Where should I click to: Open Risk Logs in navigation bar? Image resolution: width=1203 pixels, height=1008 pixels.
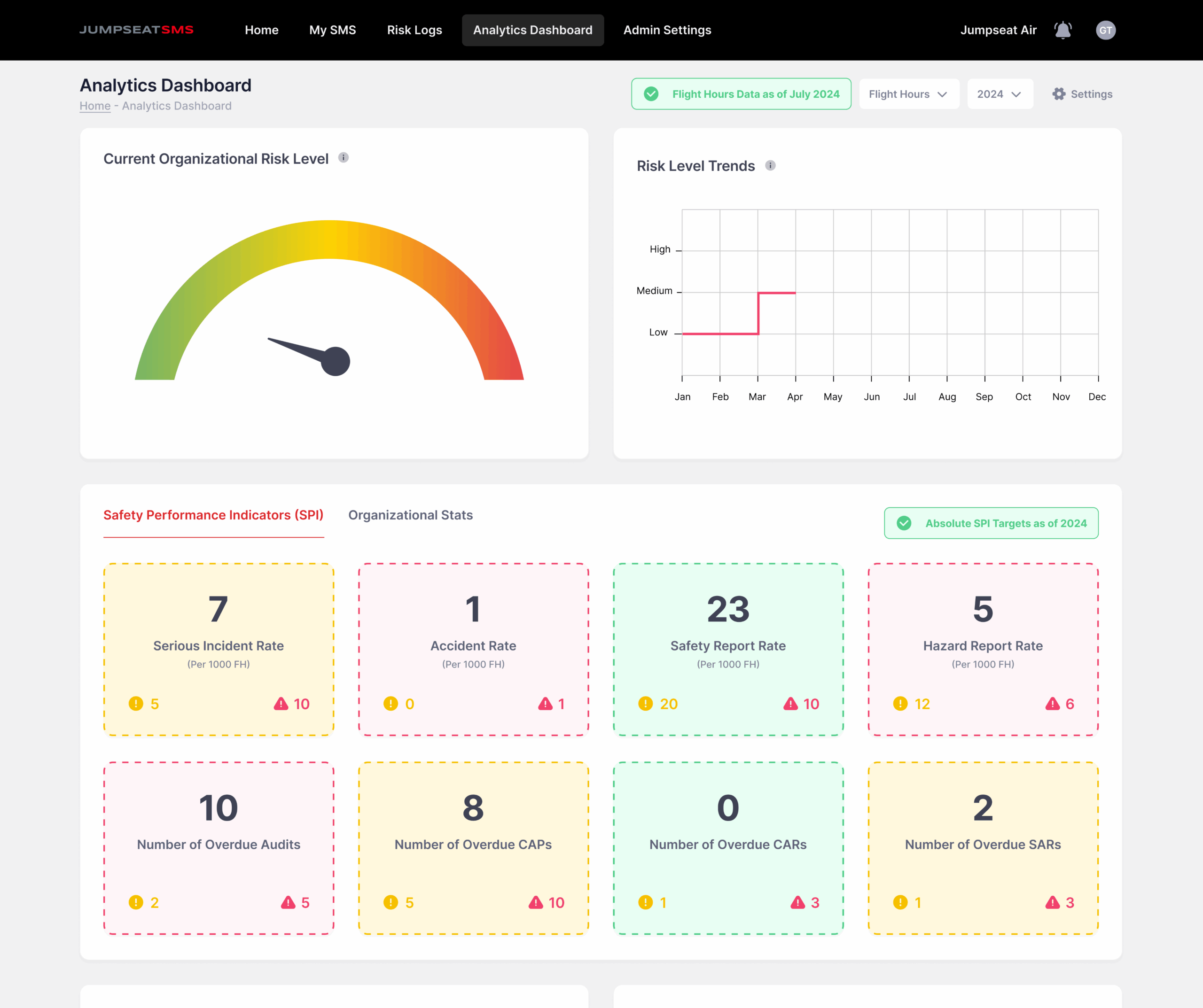pos(414,30)
